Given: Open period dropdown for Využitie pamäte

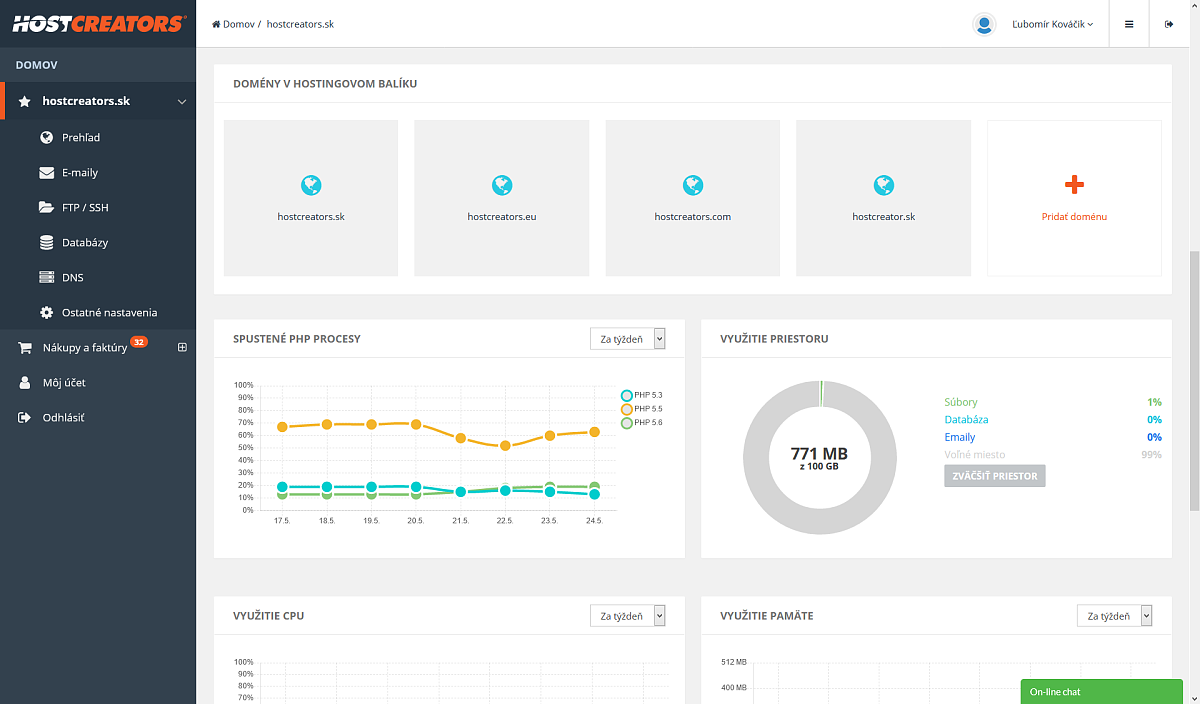Looking at the screenshot, I should (1115, 616).
